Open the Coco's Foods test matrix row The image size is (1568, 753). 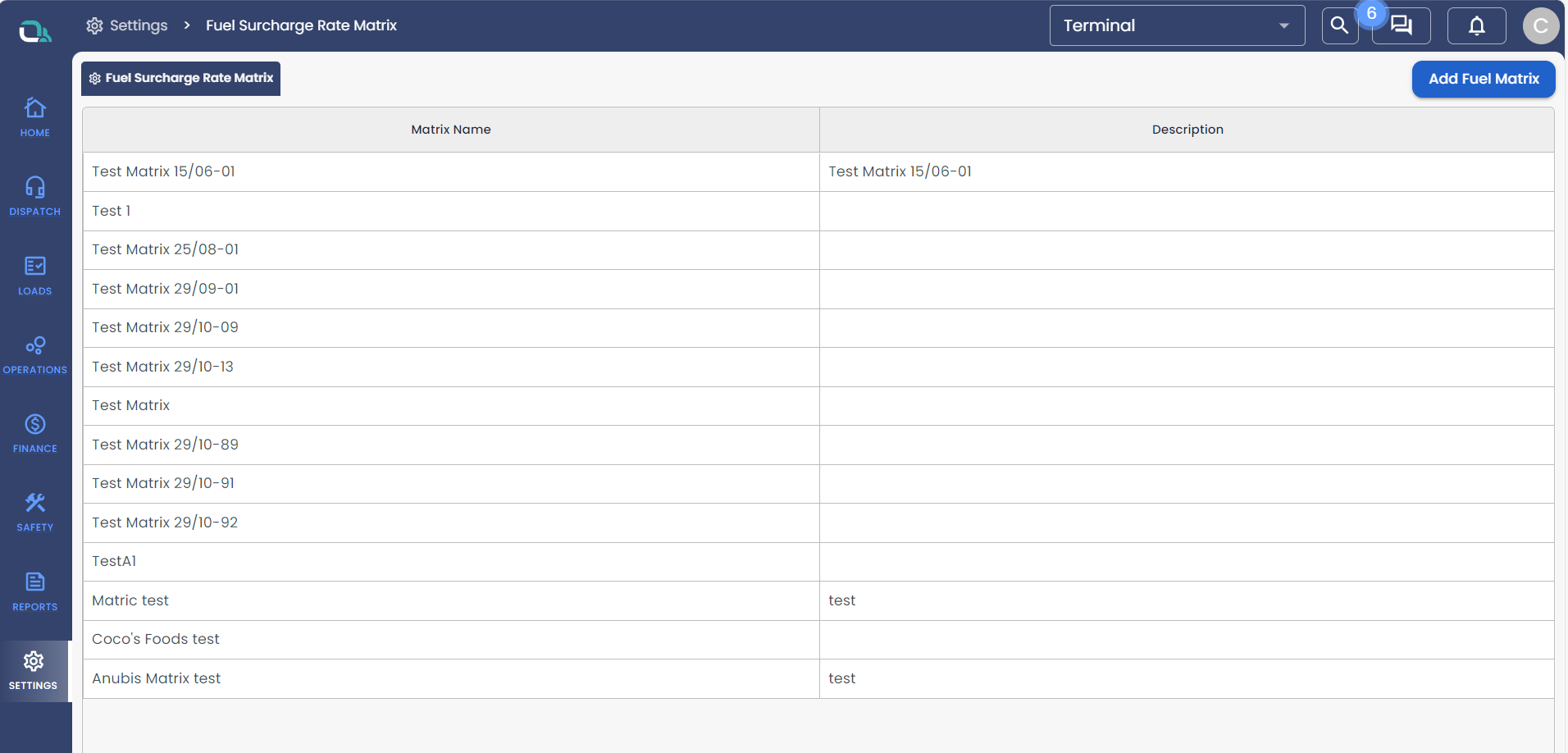click(156, 639)
